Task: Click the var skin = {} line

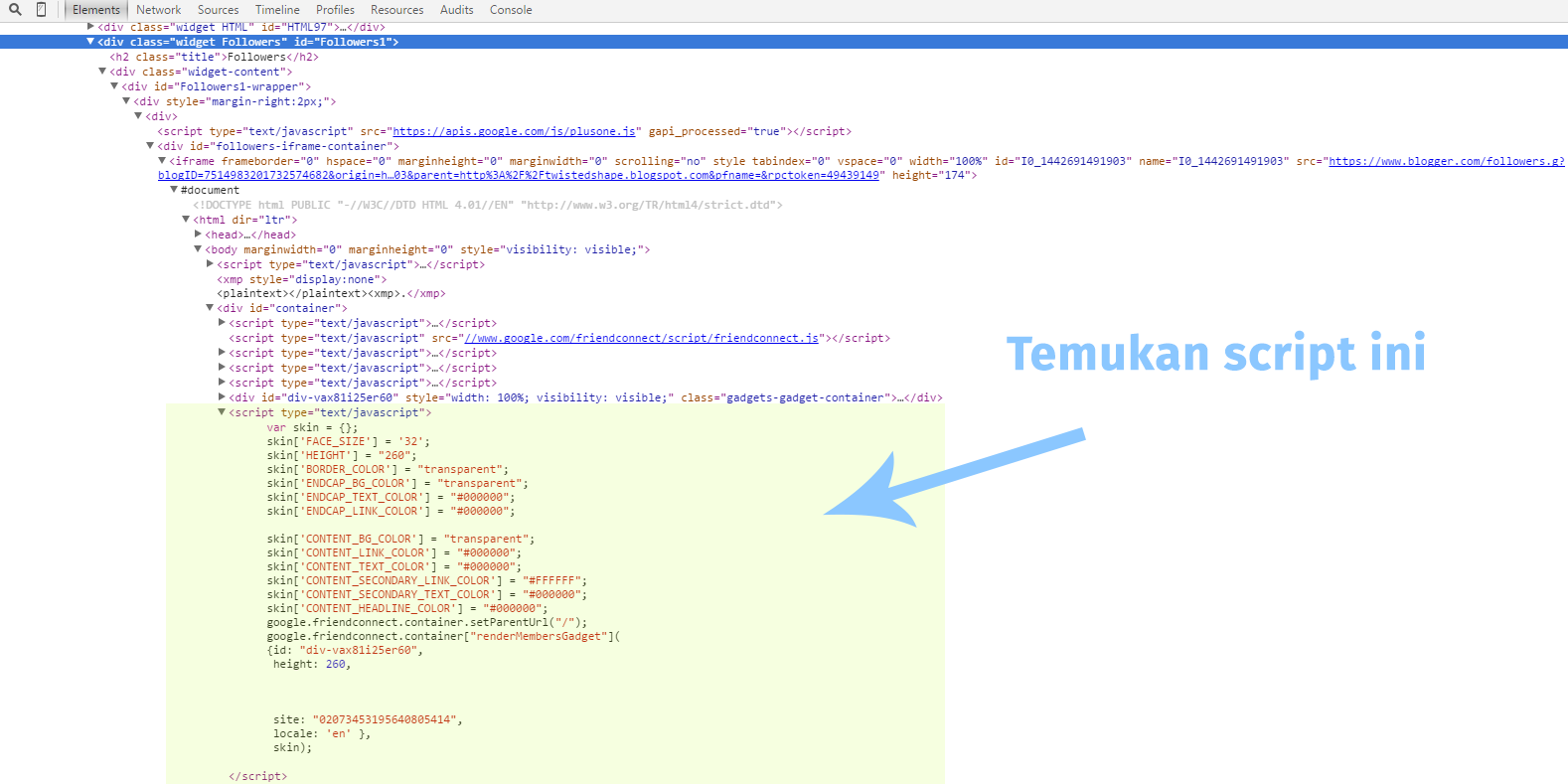Action: click(x=312, y=427)
